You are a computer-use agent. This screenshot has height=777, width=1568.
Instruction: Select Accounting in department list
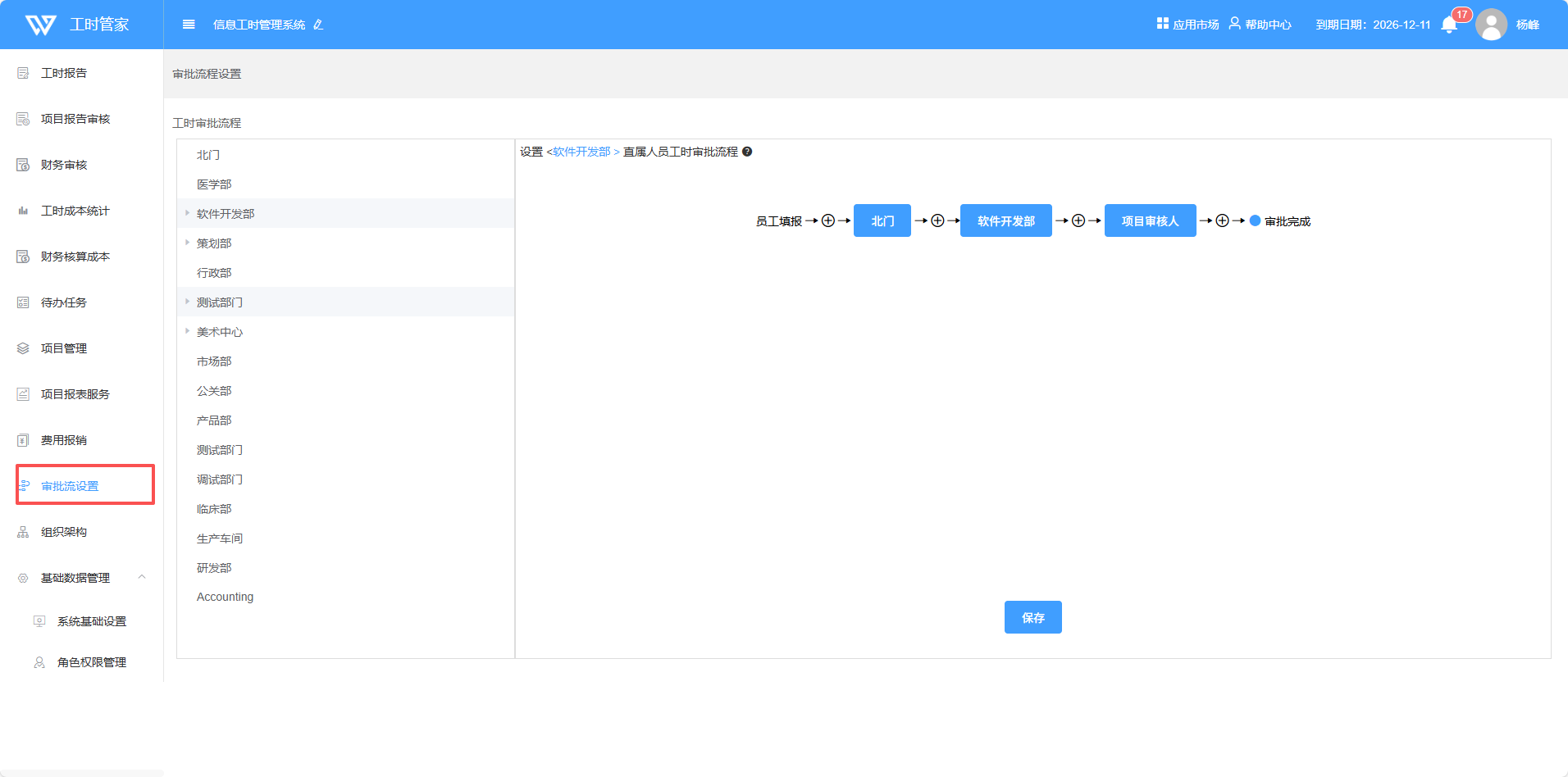(225, 597)
